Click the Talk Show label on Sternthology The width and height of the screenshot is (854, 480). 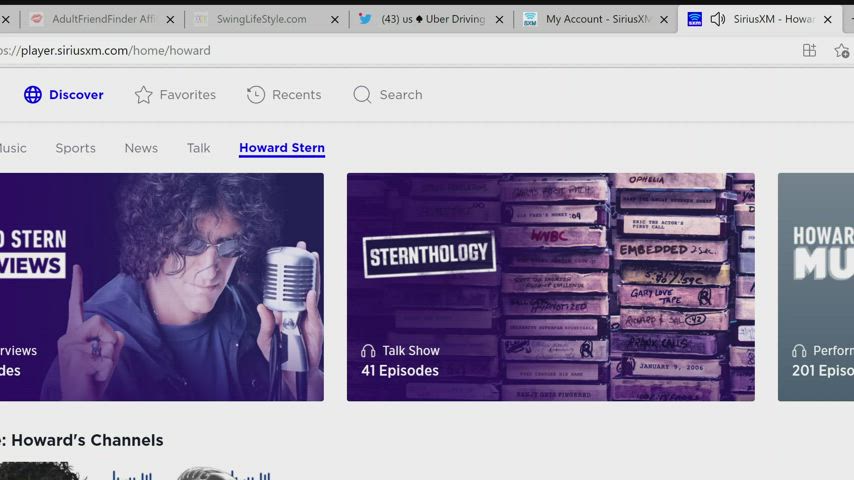[411, 351]
